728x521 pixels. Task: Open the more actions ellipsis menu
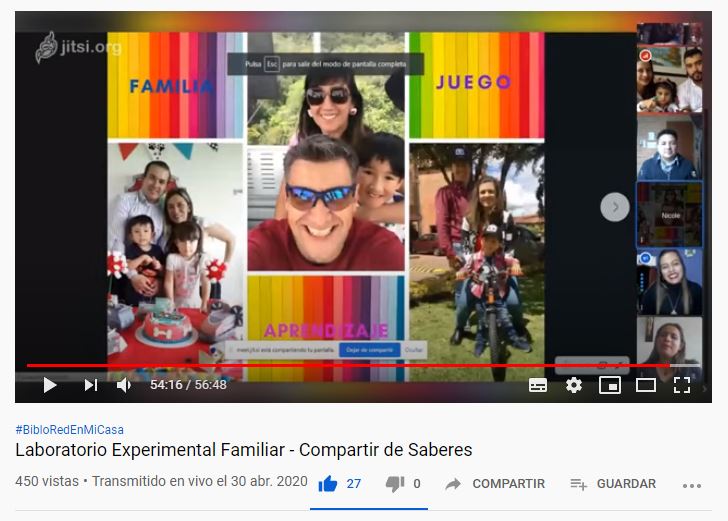[692, 485]
